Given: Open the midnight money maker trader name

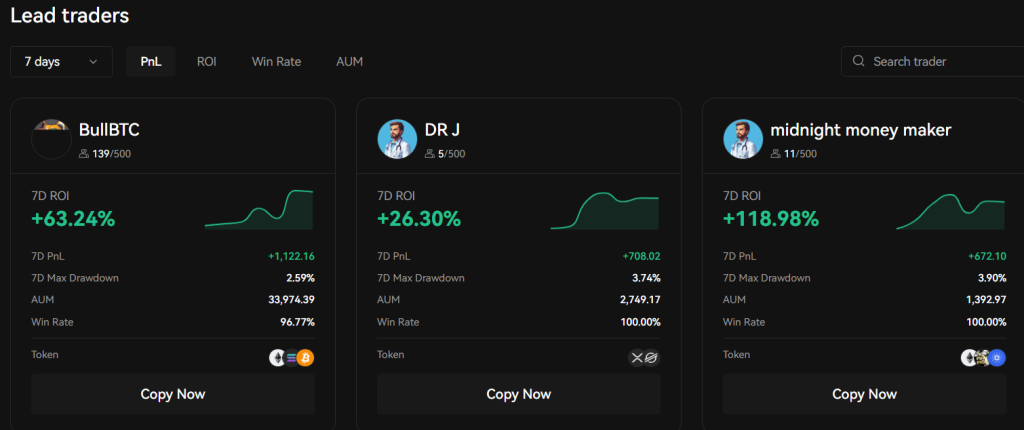Looking at the screenshot, I should point(859,130).
